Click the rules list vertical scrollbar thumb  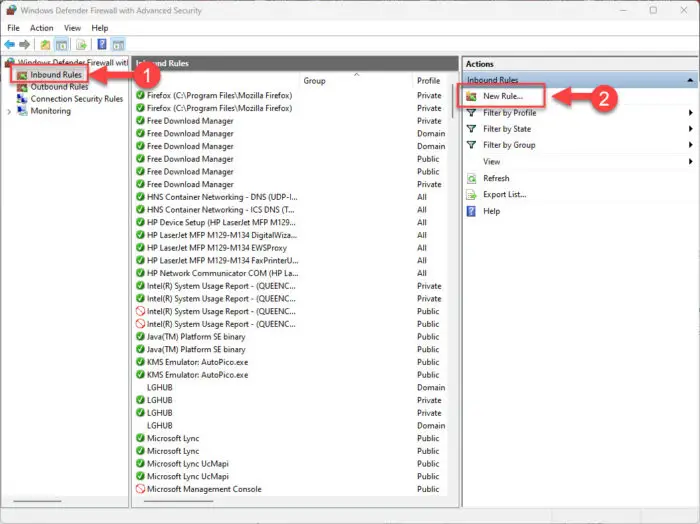point(453,100)
